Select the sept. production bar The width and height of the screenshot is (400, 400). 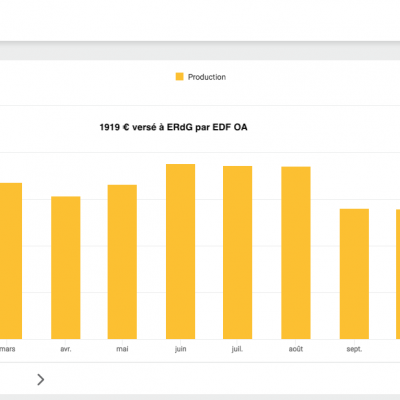(354, 274)
